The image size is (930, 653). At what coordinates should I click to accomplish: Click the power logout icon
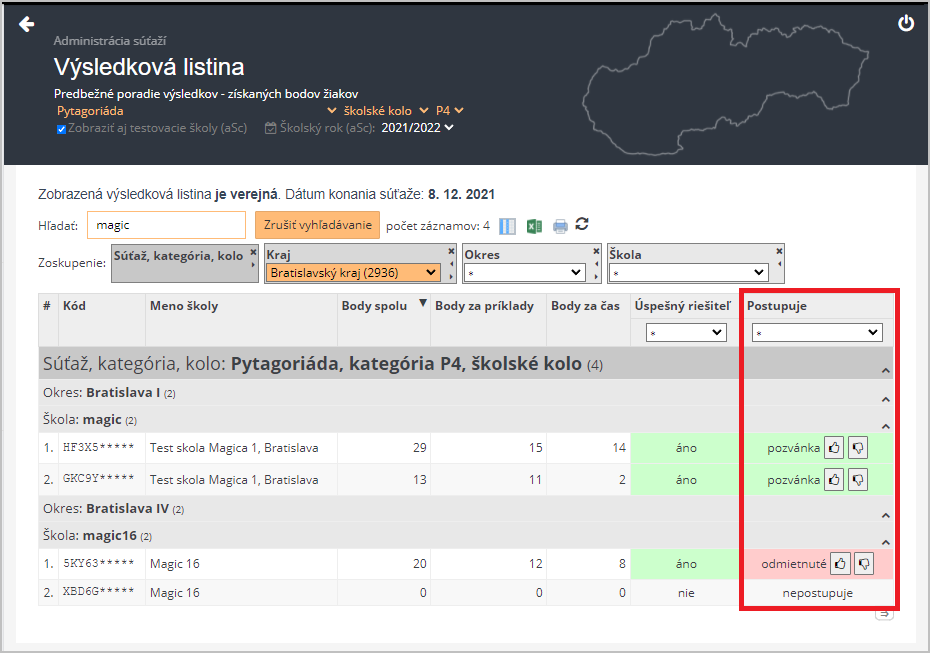[906, 23]
